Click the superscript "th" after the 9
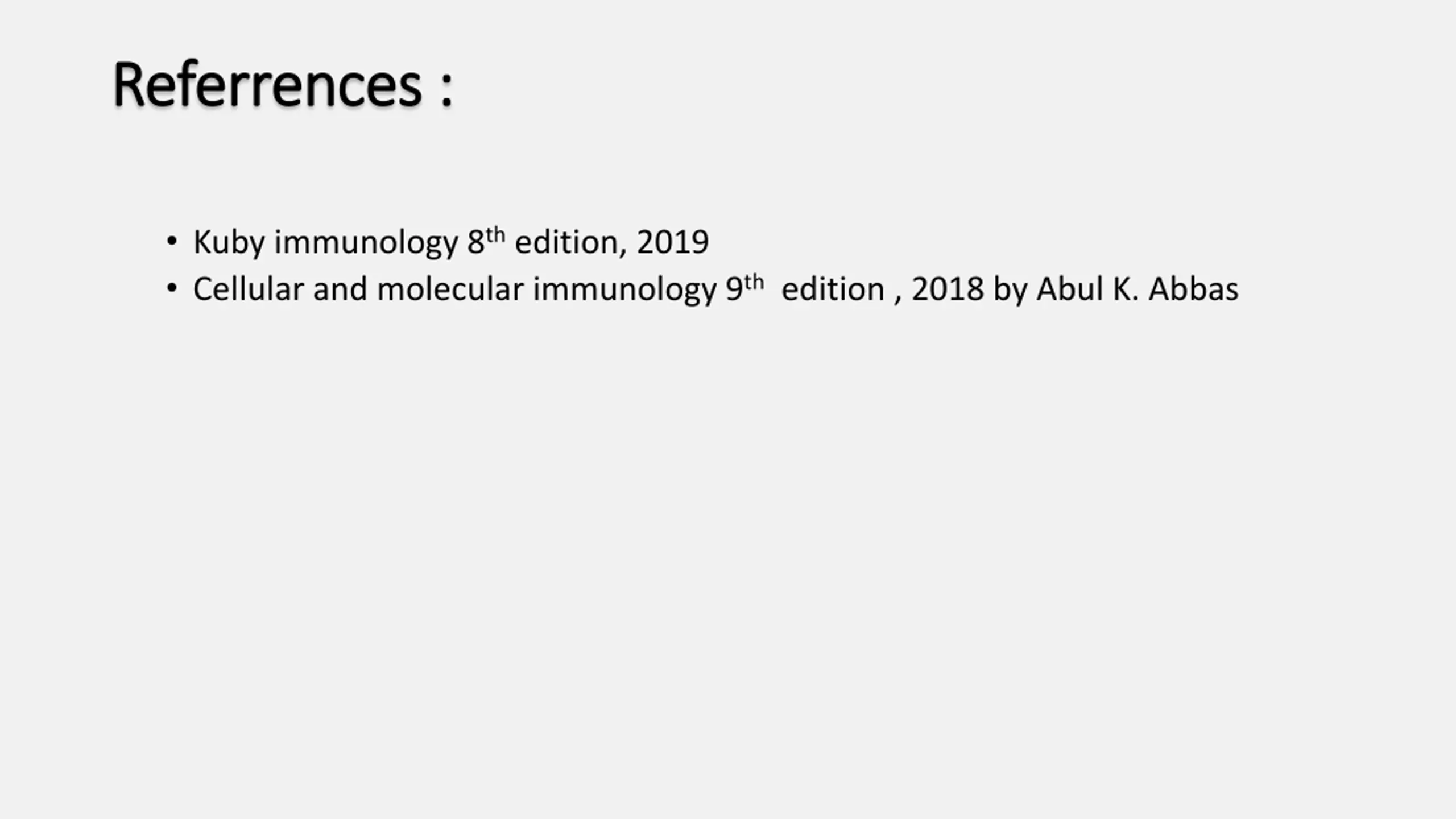 pos(754,282)
